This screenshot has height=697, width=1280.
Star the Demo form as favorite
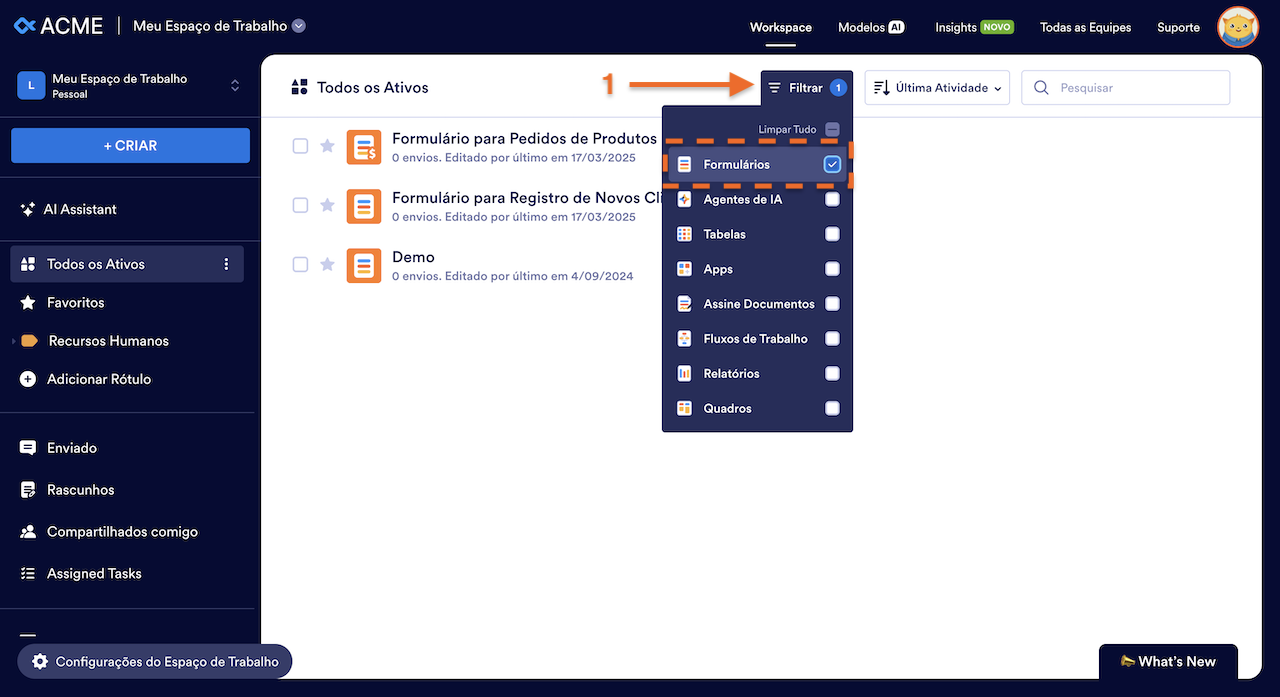click(327, 265)
